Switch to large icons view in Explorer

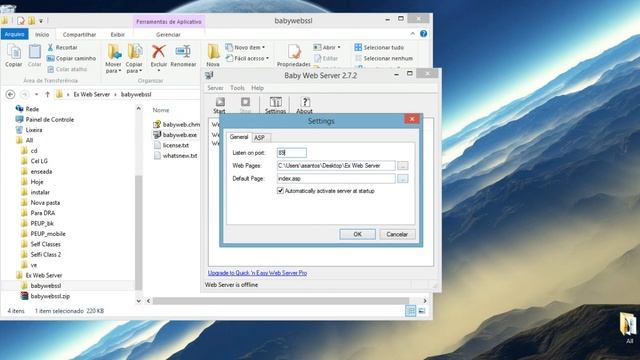(x=422, y=311)
